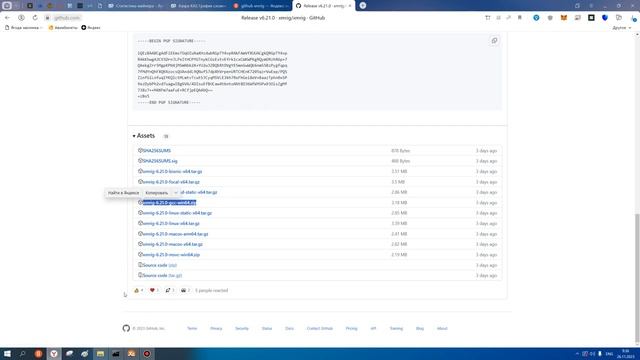Download xmrig focal-x64.tar.gz asset
Screen dimensions: 640x360
coord(171,182)
